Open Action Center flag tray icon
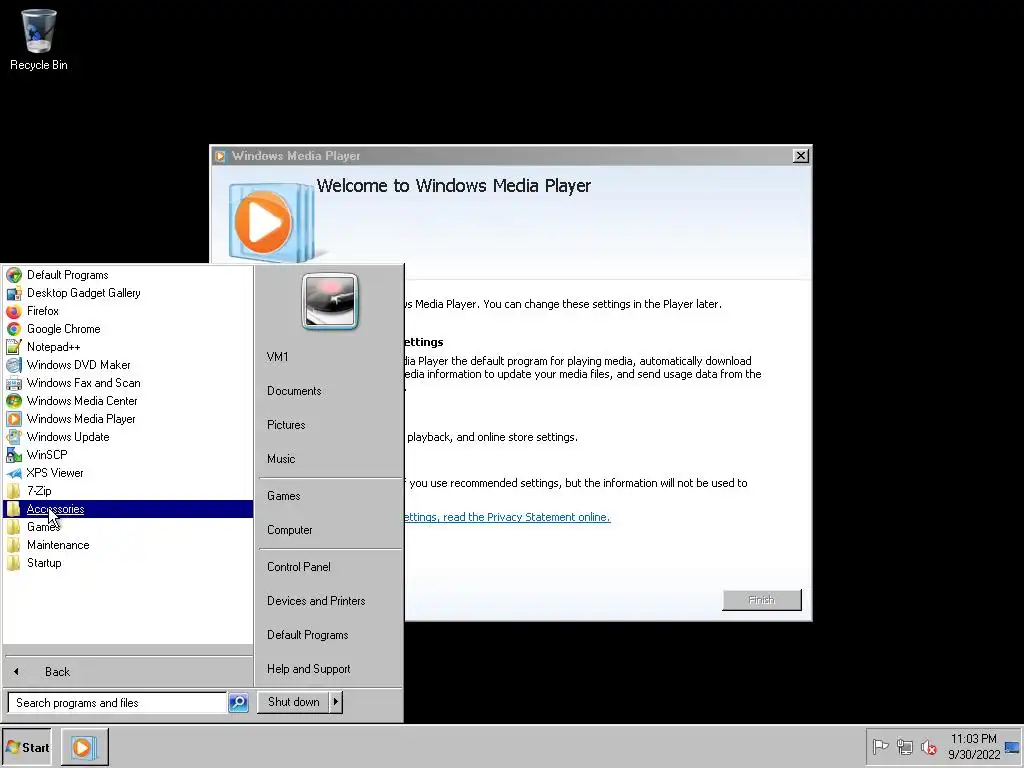 880,746
